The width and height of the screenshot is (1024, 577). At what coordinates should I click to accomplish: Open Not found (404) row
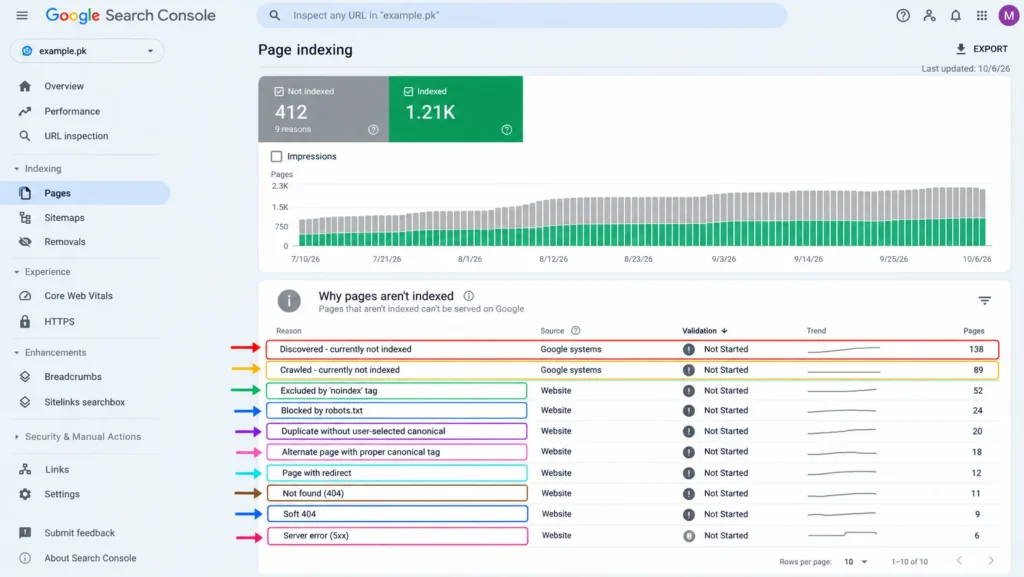tap(632, 493)
